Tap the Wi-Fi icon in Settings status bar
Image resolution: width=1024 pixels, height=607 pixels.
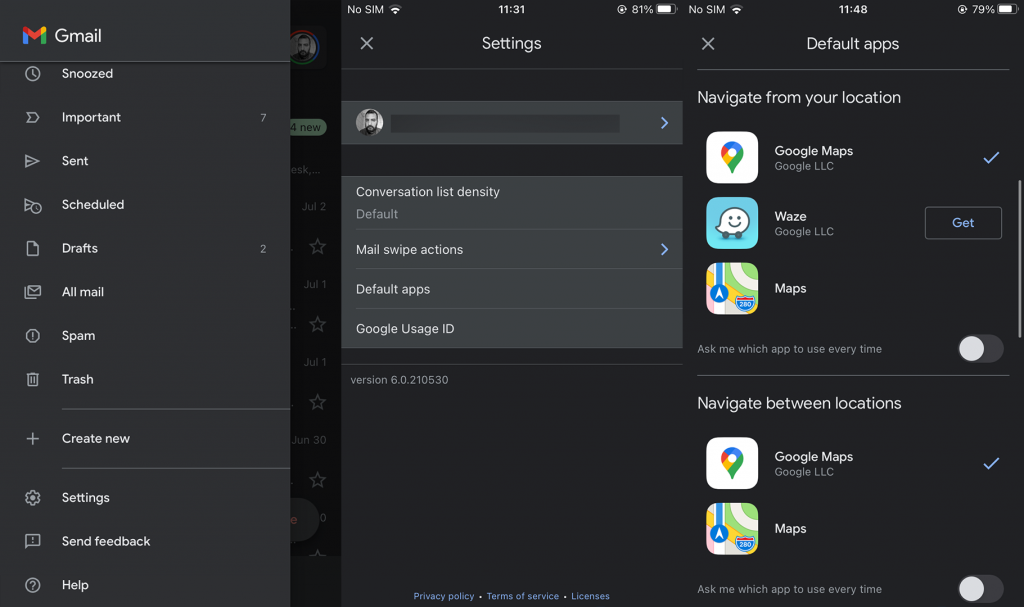tap(395, 9)
